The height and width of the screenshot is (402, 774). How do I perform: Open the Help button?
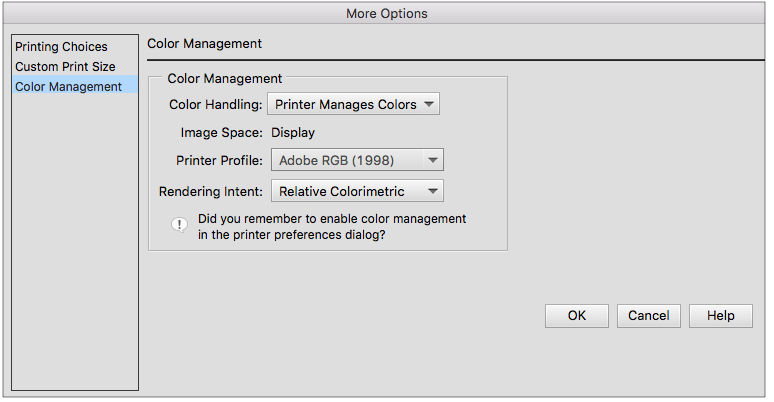721,316
